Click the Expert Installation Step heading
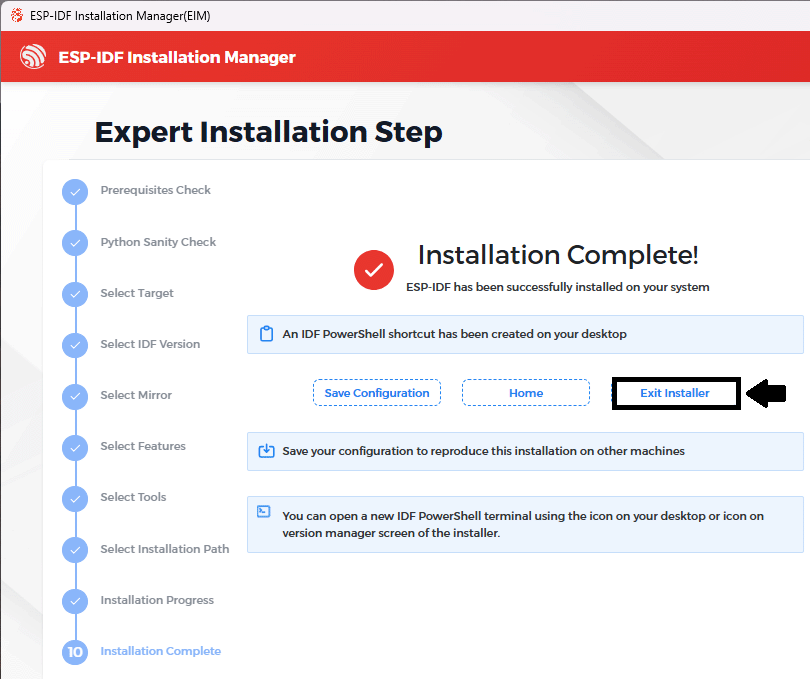810x679 pixels. (x=269, y=132)
